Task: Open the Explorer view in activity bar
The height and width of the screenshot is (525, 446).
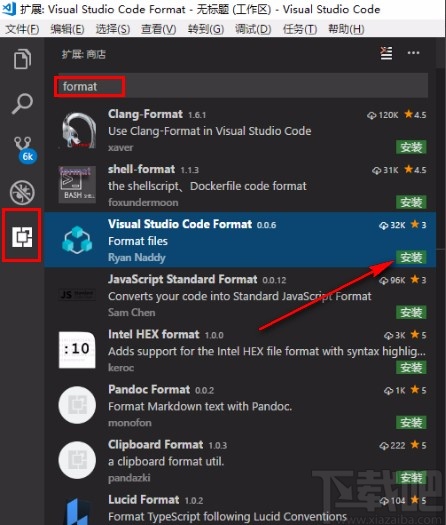Action: click(x=22, y=59)
